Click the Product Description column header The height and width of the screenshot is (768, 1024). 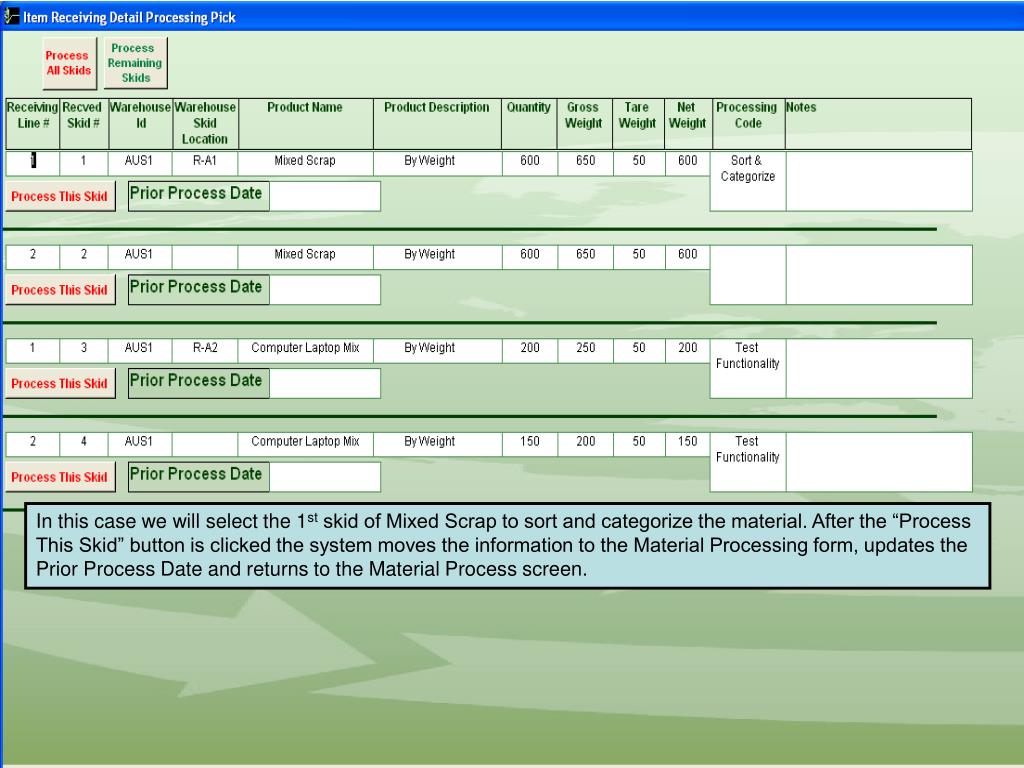point(437,123)
